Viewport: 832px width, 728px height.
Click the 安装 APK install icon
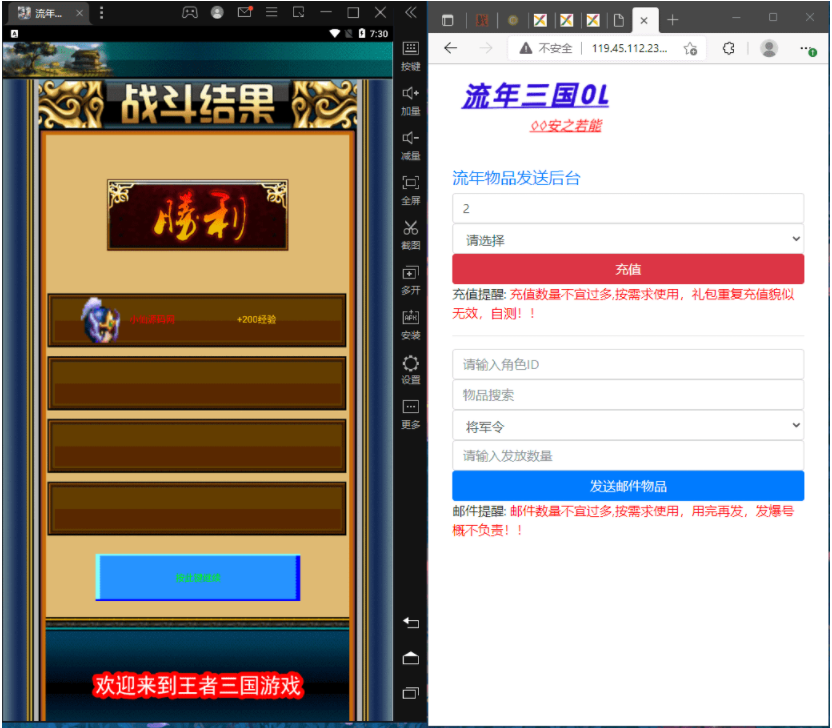tap(410, 323)
